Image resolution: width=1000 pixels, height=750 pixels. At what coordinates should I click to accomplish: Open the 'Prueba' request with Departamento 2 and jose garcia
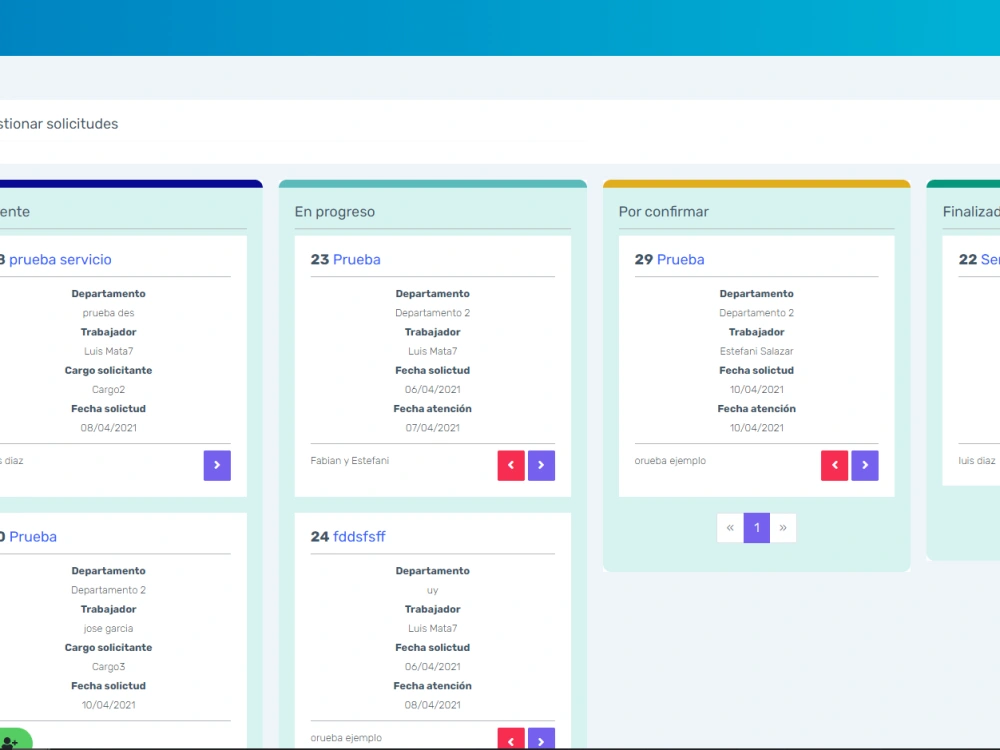[x=33, y=537]
